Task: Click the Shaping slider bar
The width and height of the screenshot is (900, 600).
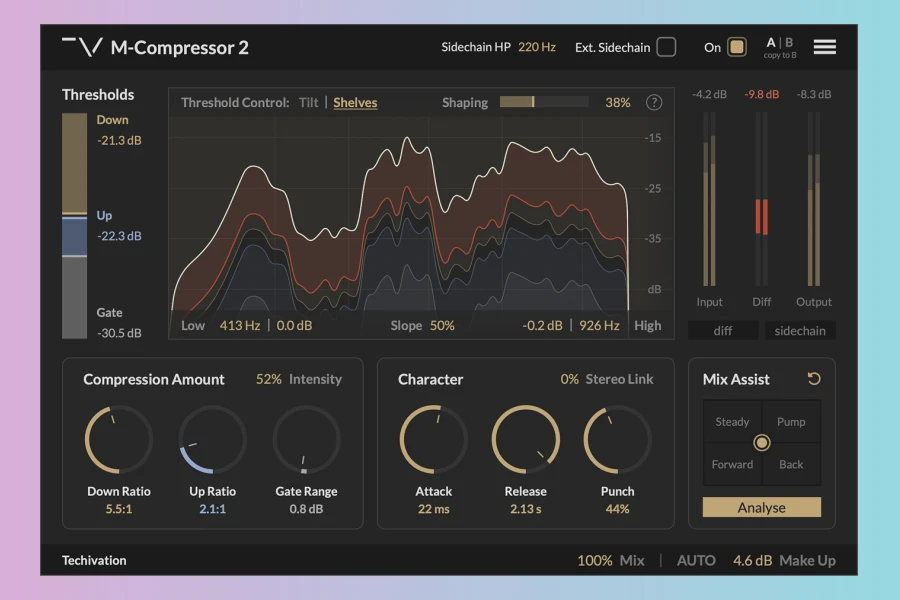Action: [544, 102]
